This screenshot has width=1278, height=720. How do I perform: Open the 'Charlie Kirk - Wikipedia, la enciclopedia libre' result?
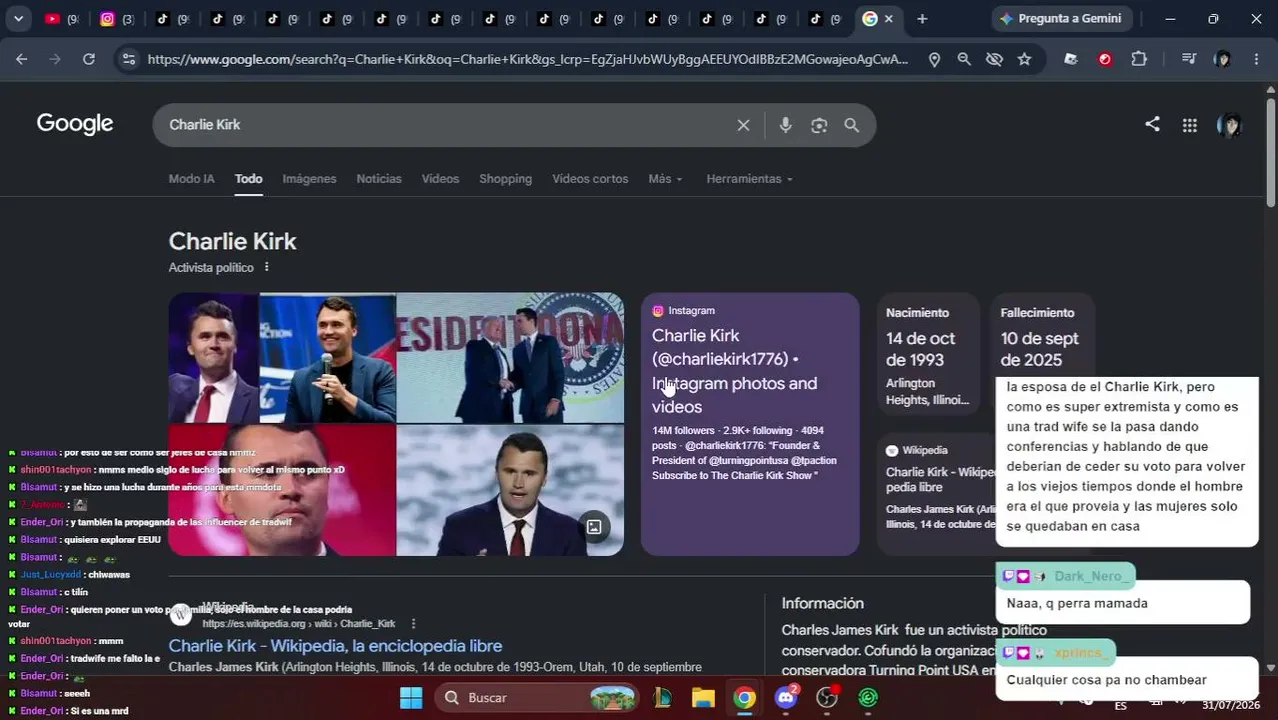pyautogui.click(x=335, y=646)
